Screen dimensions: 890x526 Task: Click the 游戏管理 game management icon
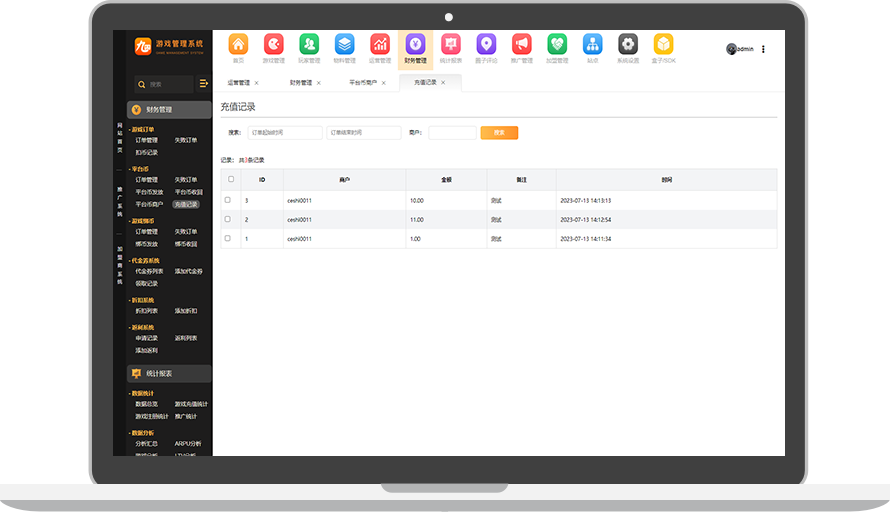273,45
